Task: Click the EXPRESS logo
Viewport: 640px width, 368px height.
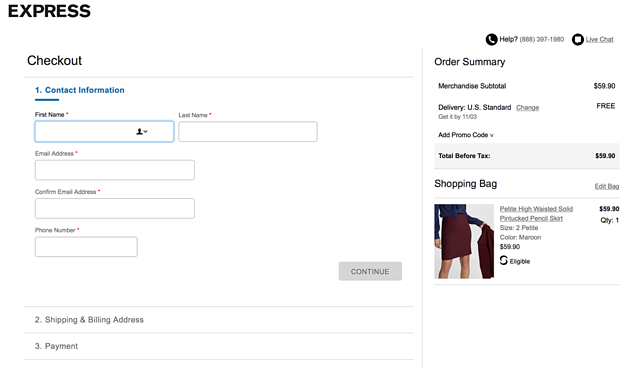Action: (x=49, y=11)
